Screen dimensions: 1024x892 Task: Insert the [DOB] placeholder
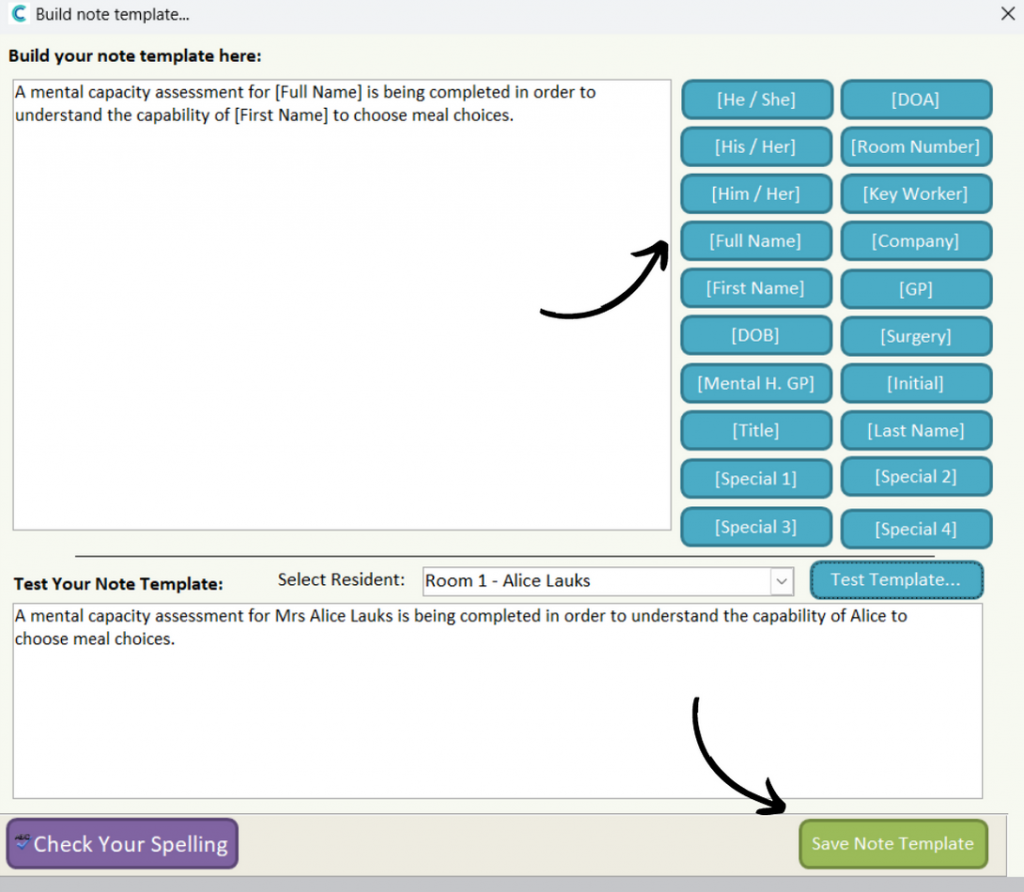756,336
